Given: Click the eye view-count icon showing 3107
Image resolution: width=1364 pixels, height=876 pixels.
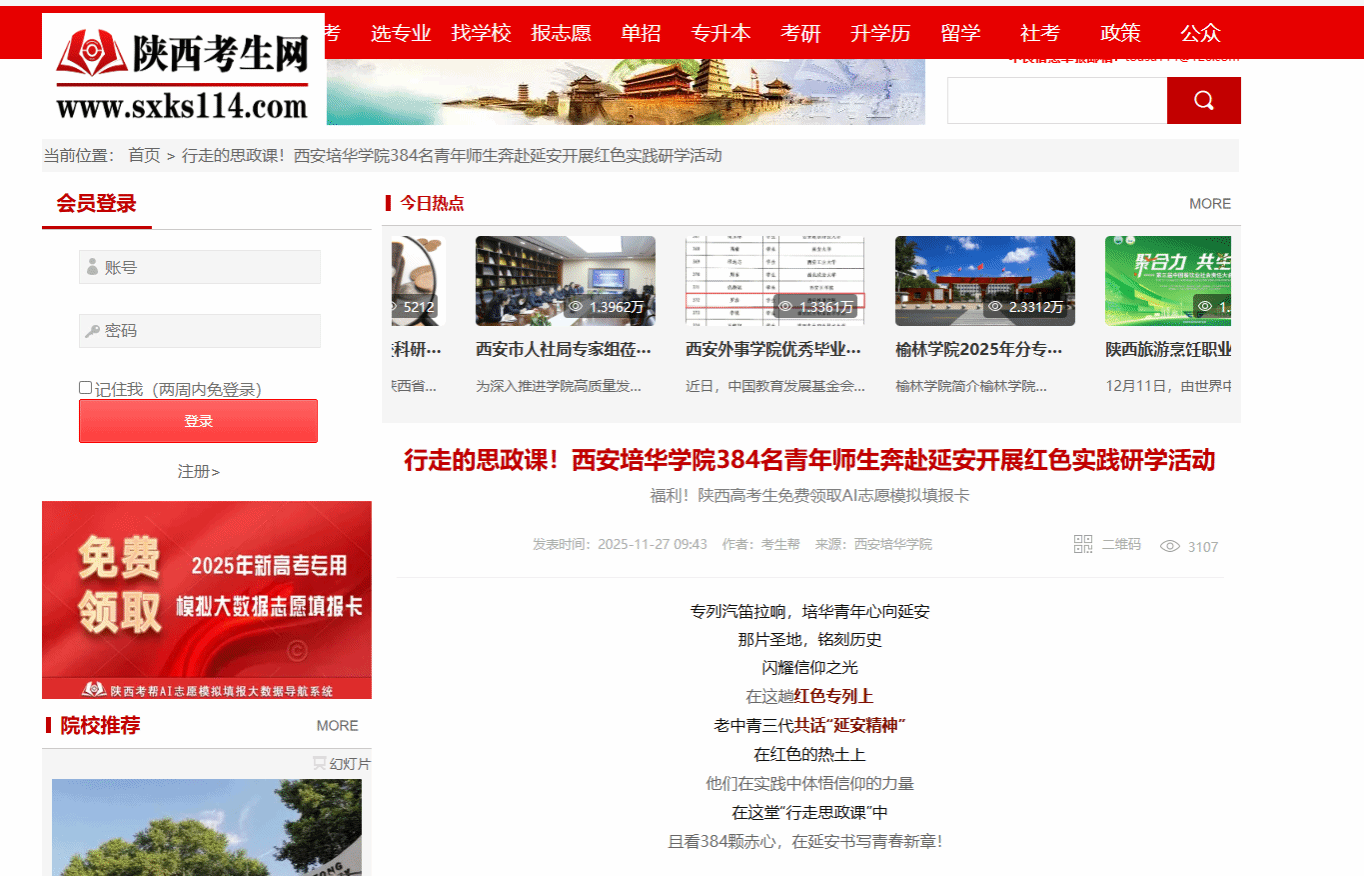Looking at the screenshot, I should (1169, 546).
